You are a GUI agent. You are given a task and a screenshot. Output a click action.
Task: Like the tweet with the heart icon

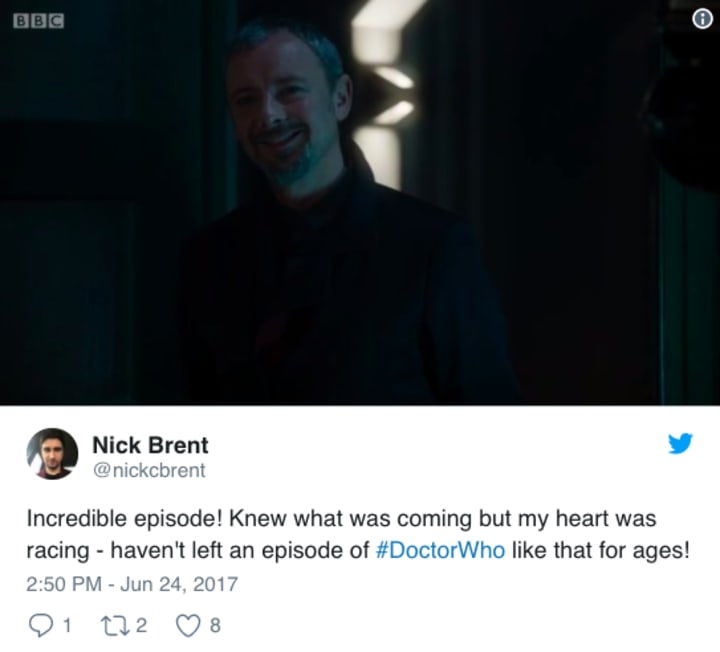188,625
